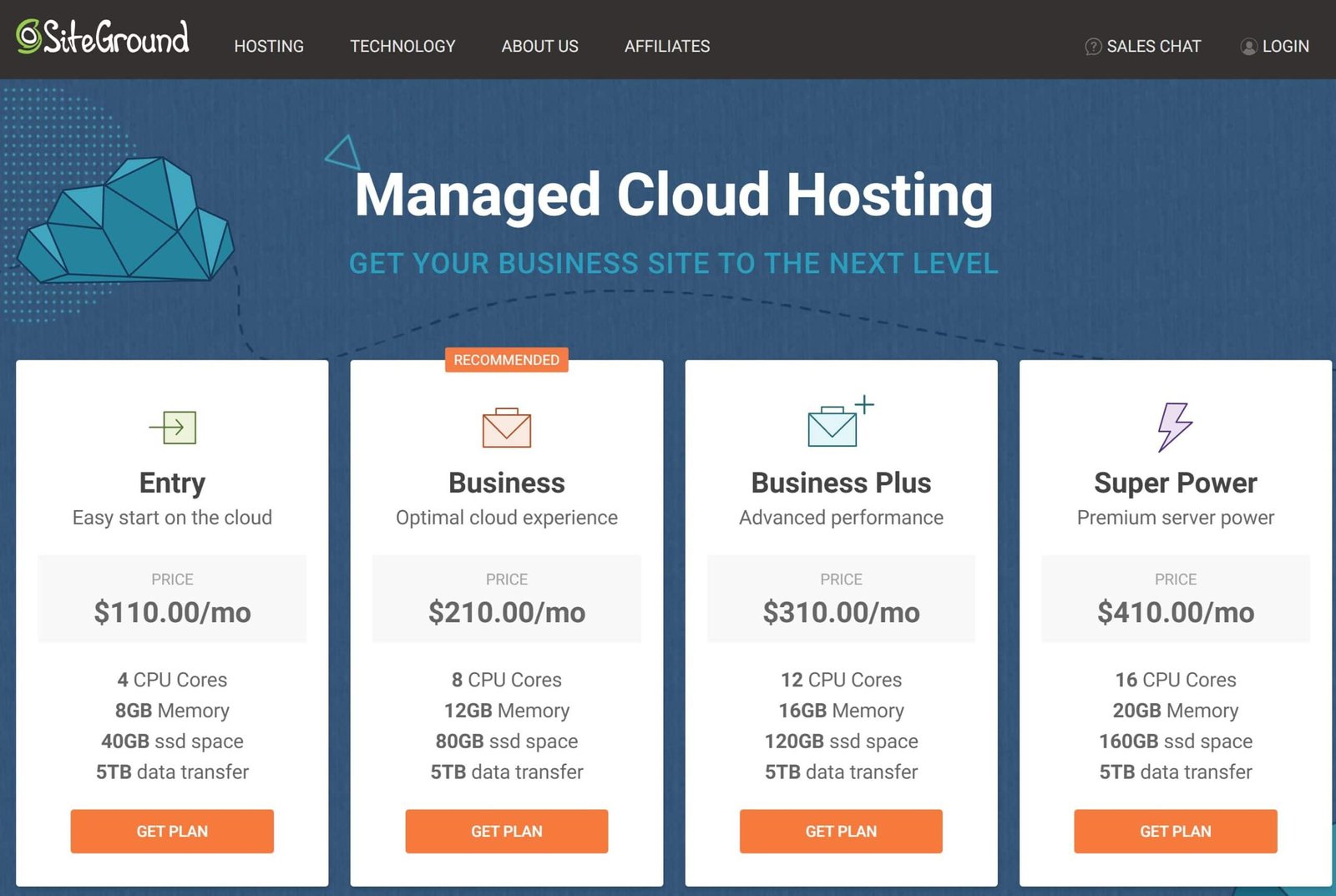
Task: Click '4 CPU Cores' spec
Action: (172, 680)
